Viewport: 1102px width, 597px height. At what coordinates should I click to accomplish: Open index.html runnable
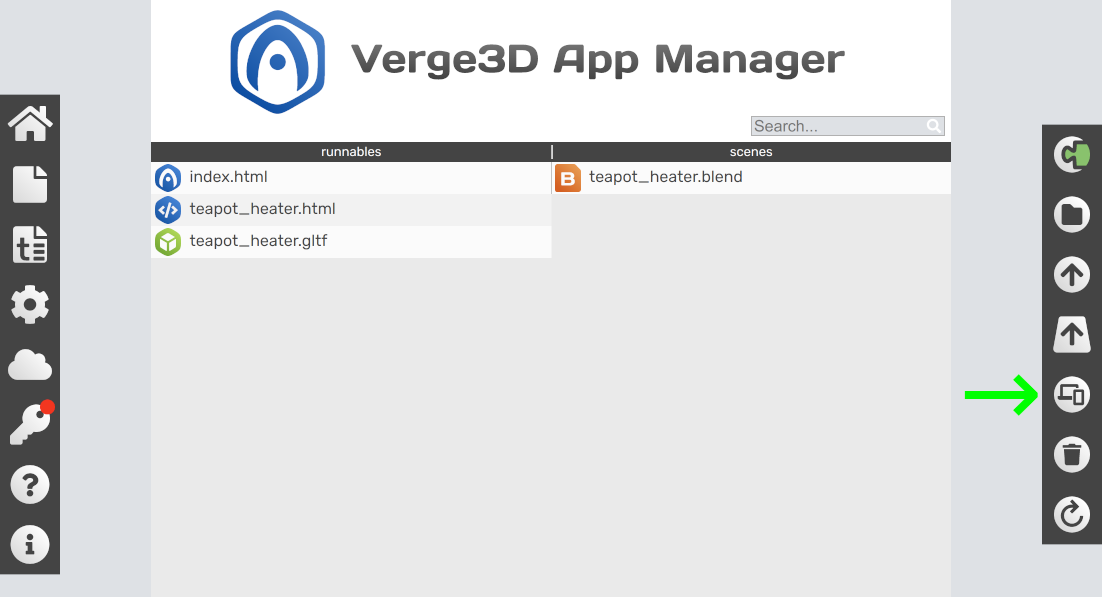click(x=228, y=177)
